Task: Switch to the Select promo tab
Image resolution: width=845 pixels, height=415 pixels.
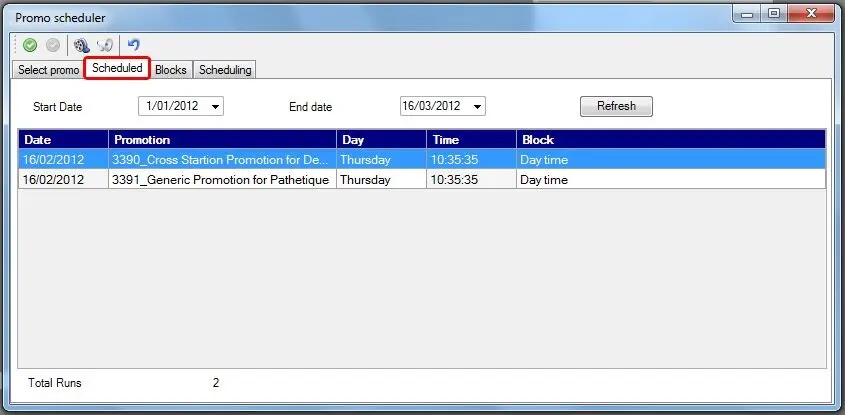Action: pyautogui.click(x=48, y=70)
